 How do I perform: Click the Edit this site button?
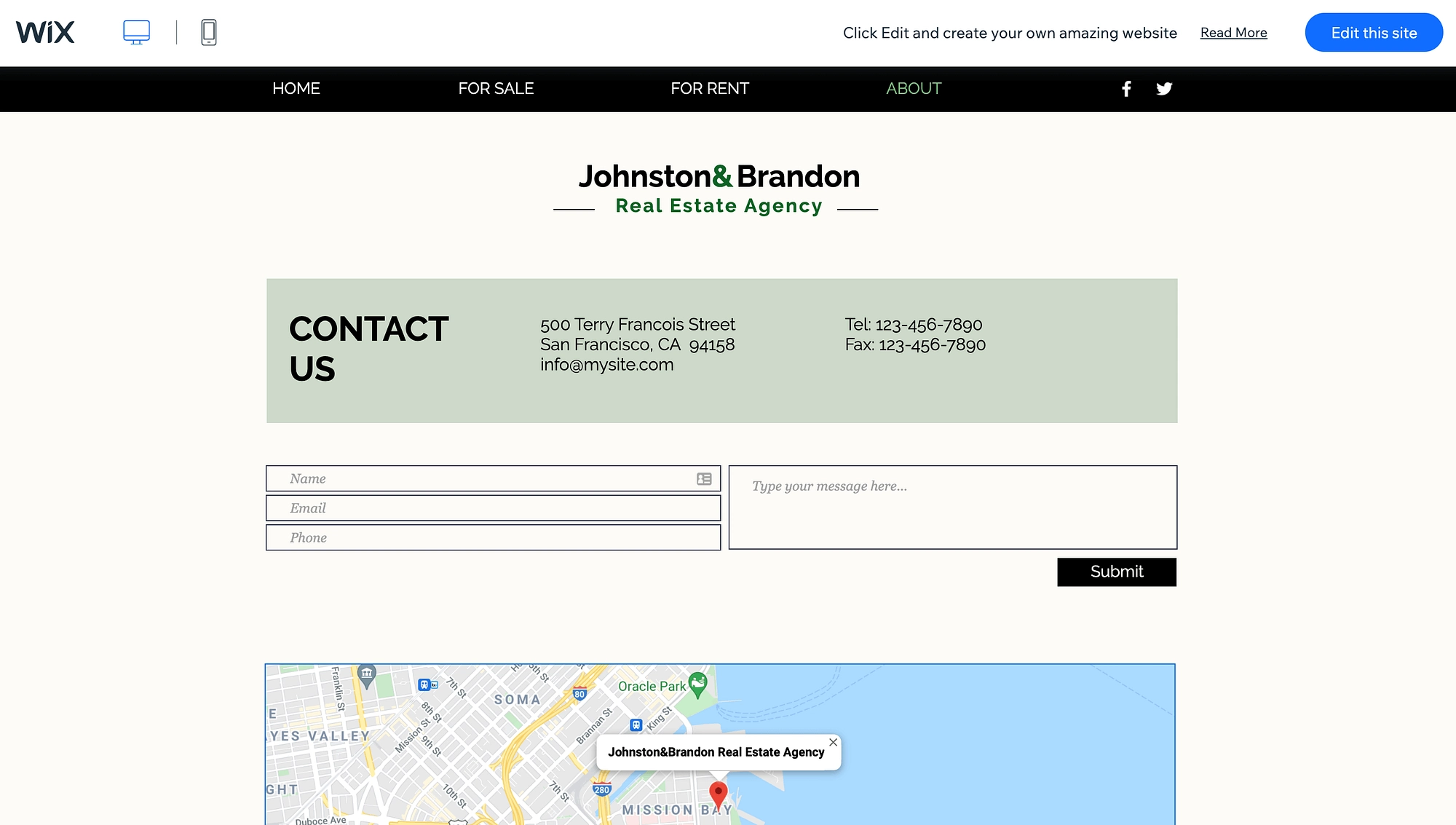(1373, 32)
